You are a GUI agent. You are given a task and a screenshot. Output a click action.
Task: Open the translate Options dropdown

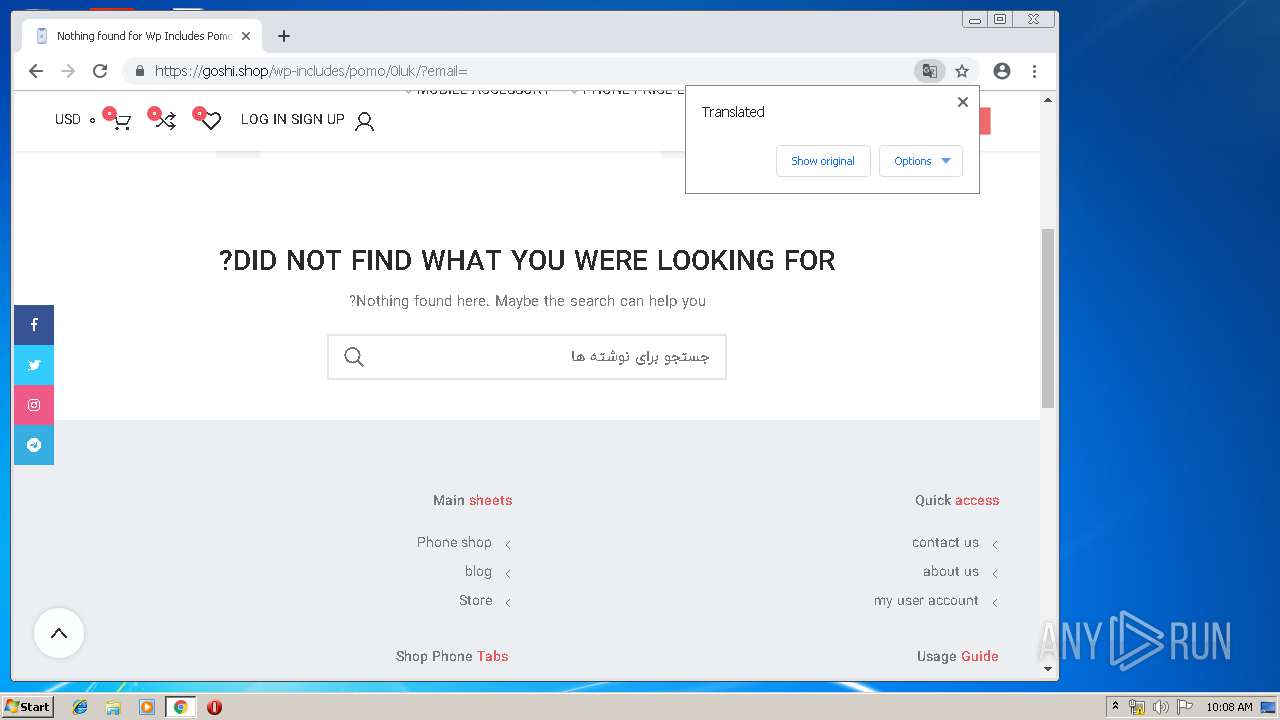[921, 161]
